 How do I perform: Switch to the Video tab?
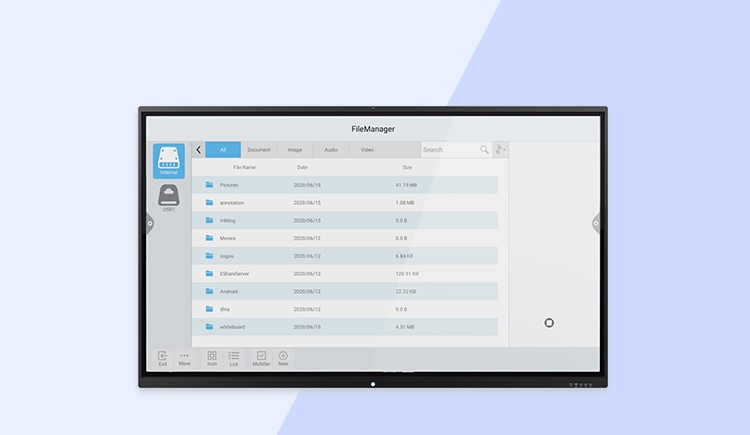367,150
